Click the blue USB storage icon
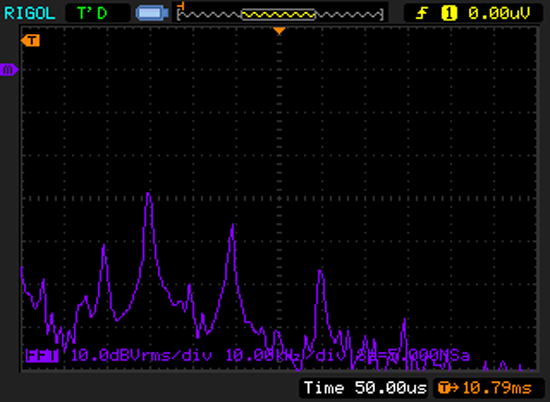Screen dimensions: 550x402 (x=152, y=13)
